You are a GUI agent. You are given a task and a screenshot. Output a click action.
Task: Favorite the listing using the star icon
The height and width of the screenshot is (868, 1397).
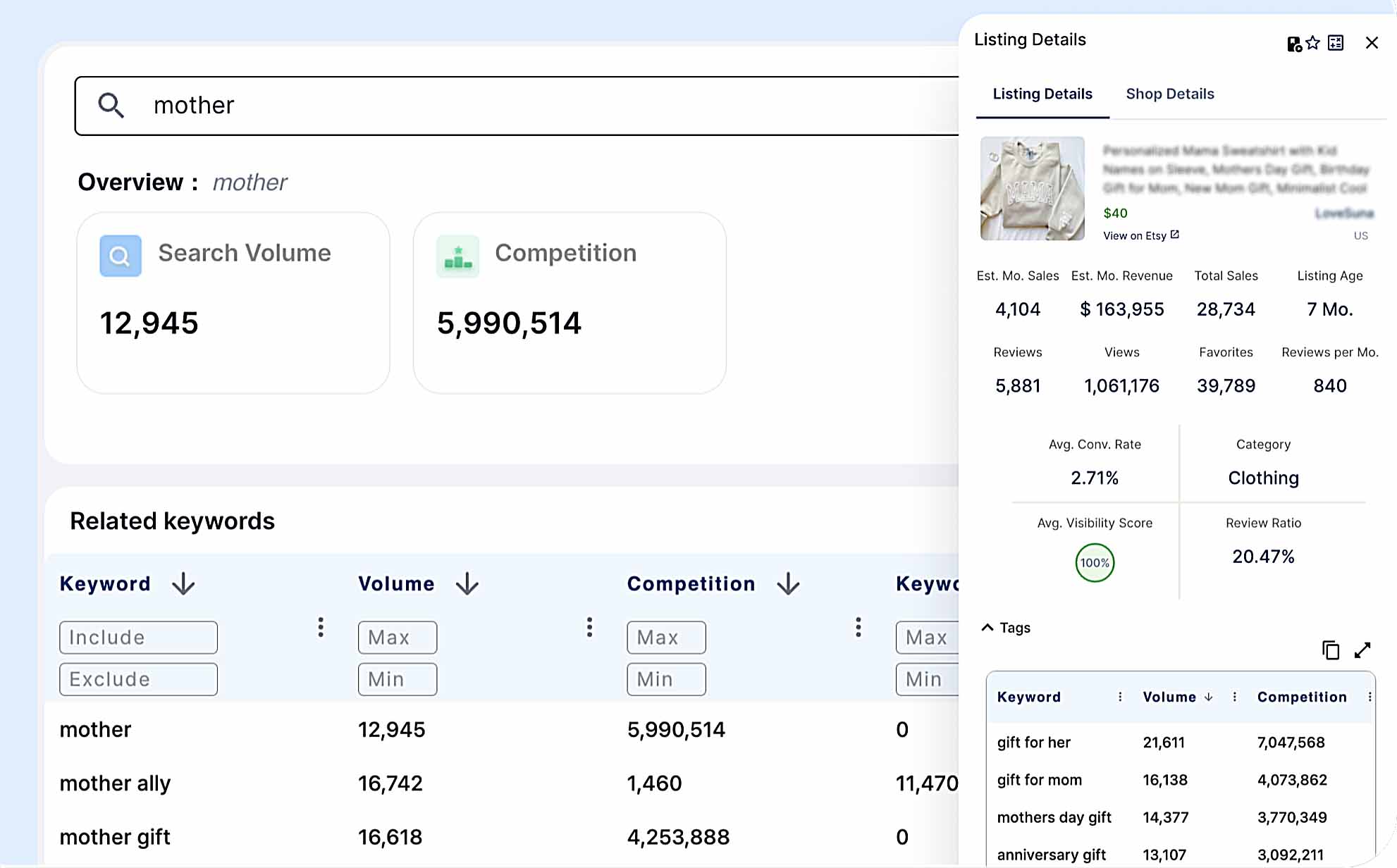(1312, 43)
